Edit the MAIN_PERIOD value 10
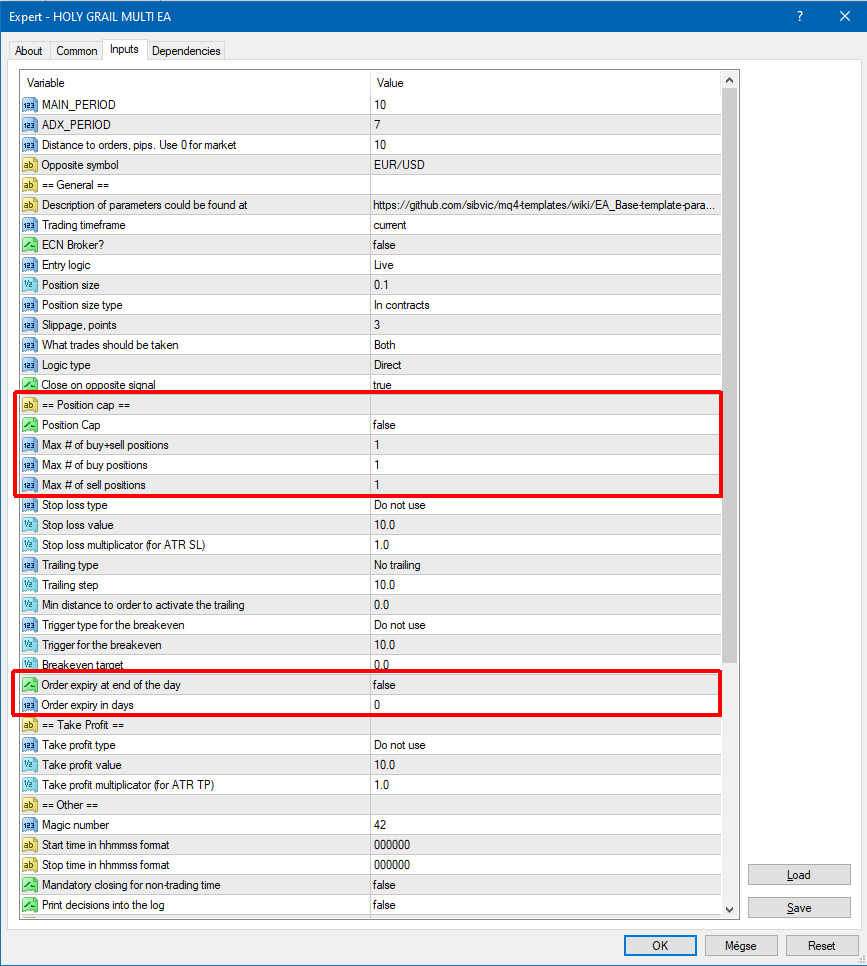This screenshot has height=966, width=867. point(545,105)
